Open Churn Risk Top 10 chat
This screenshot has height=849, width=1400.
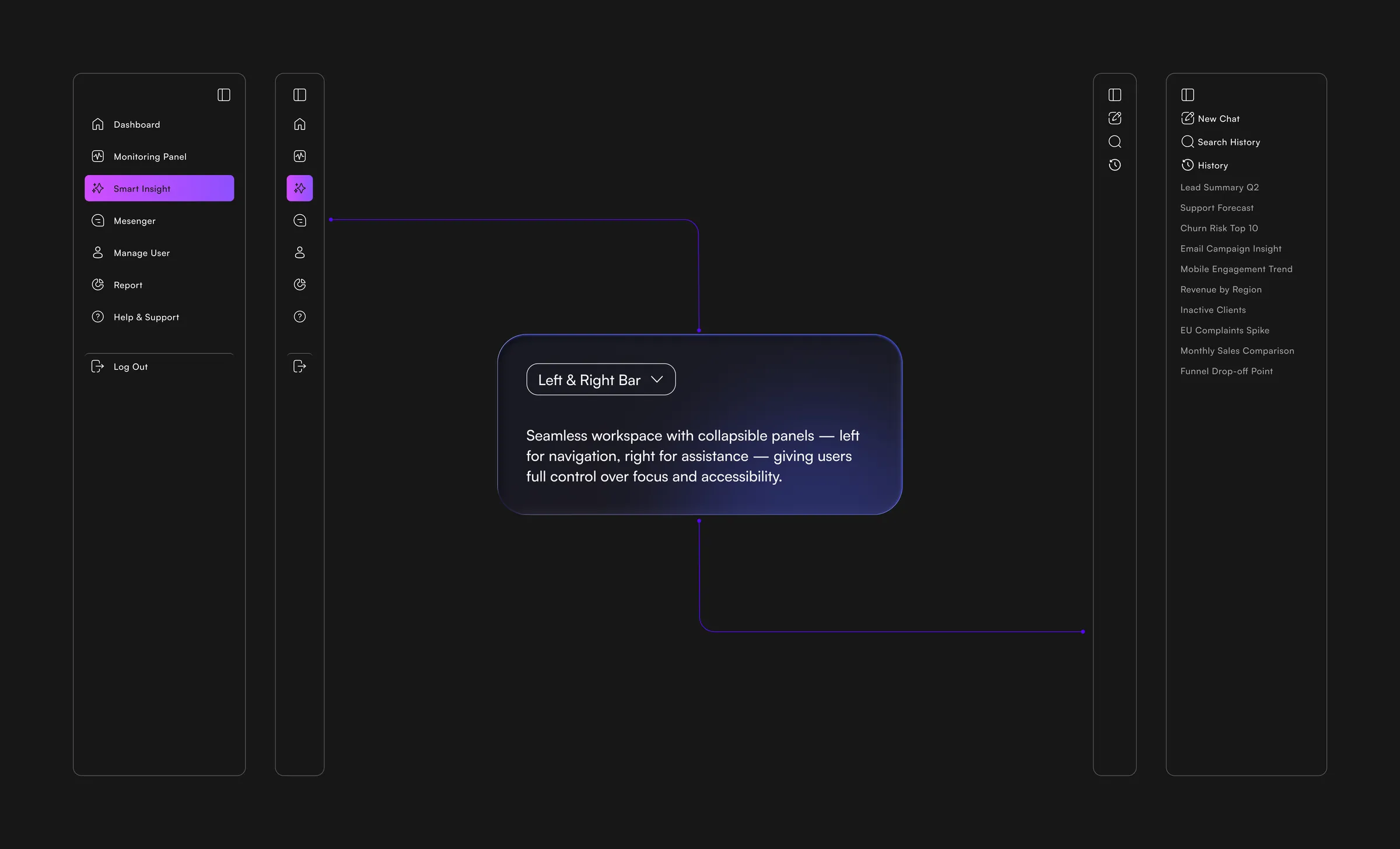click(1219, 228)
